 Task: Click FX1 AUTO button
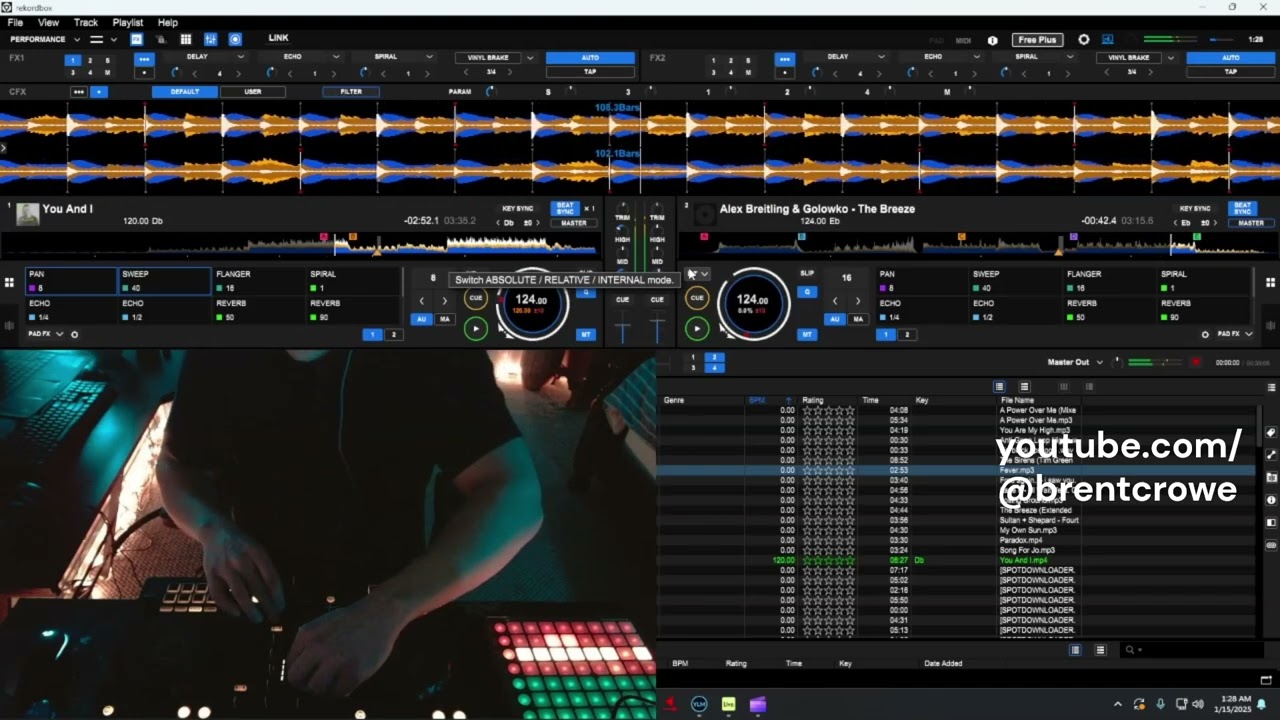pos(590,58)
